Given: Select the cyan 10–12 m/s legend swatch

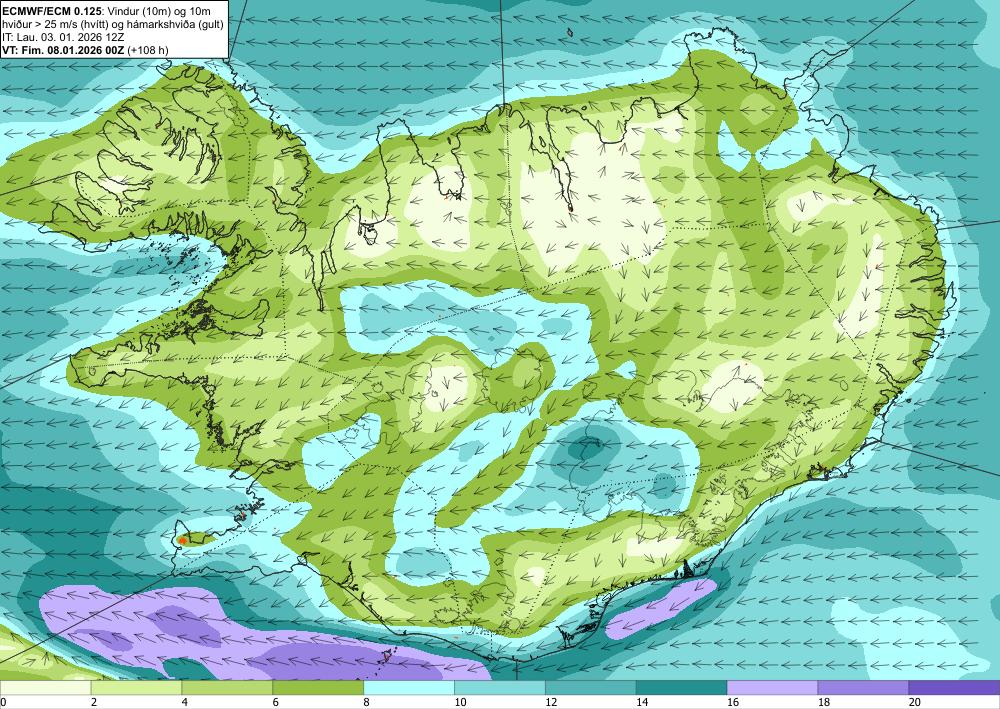Looking at the screenshot, I should point(499,688).
